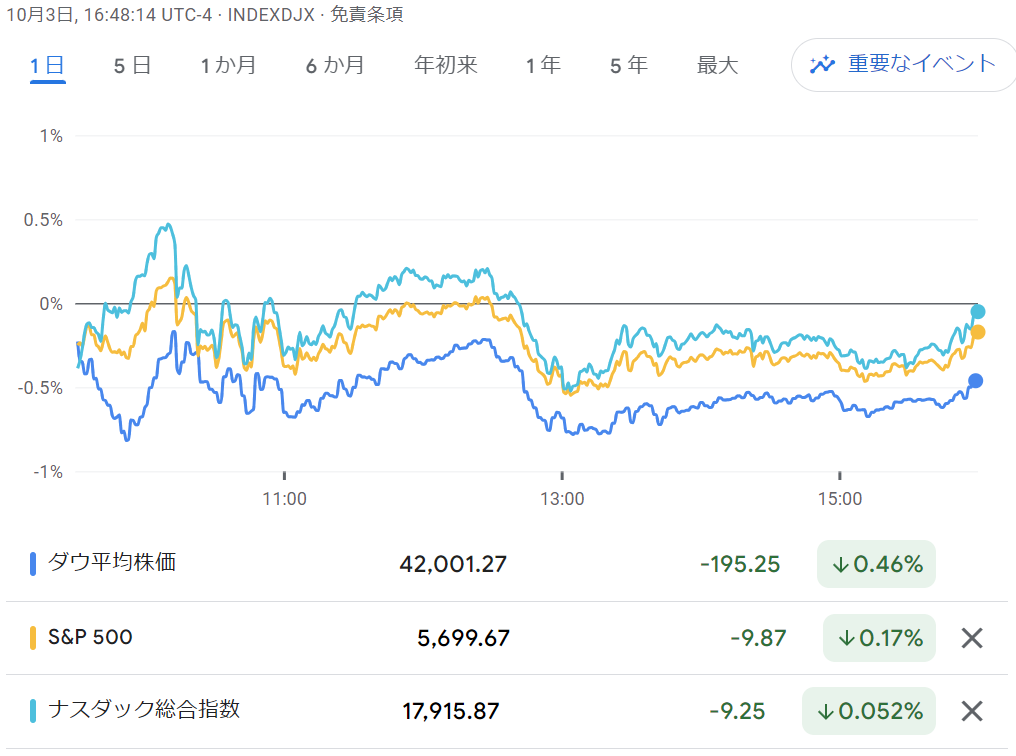Click the blue ダウ平均株価 color marker

[33, 564]
